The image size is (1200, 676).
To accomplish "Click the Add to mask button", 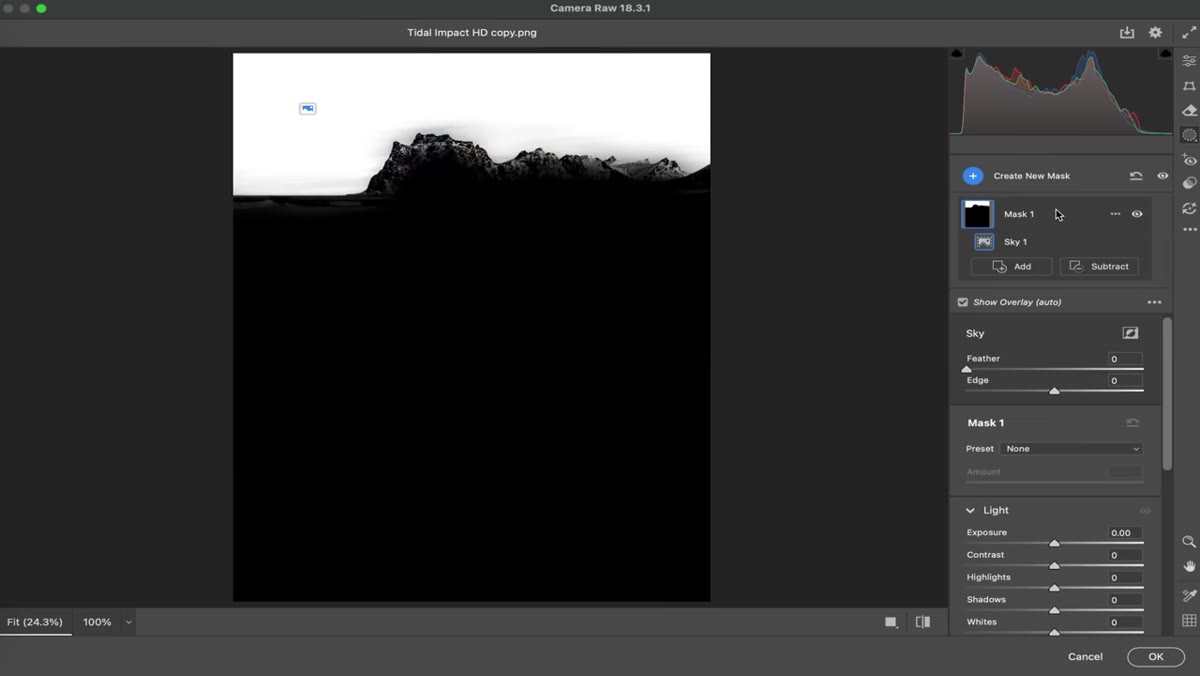I will 1011,267.
